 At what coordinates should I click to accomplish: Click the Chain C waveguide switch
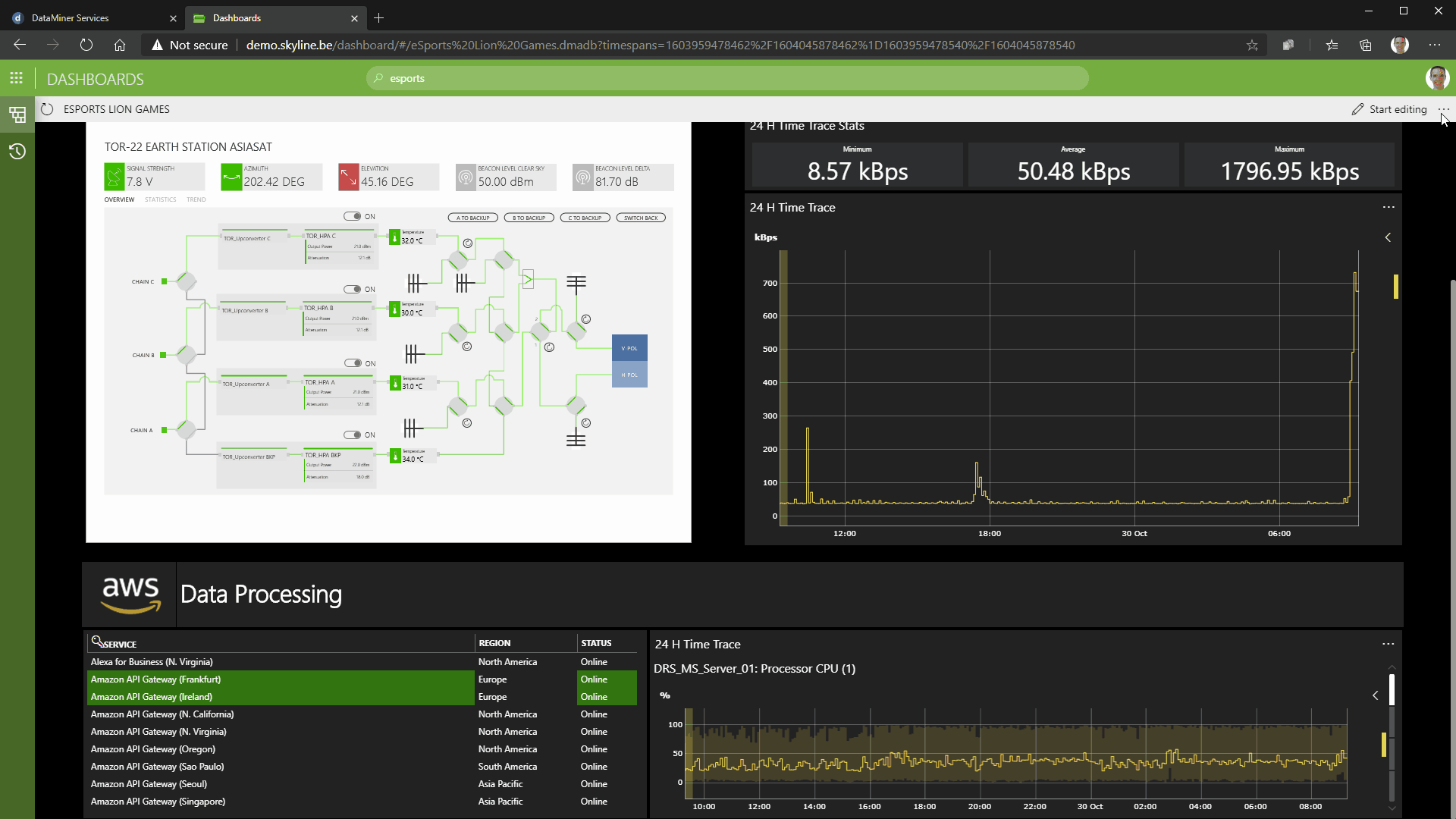coord(187,281)
